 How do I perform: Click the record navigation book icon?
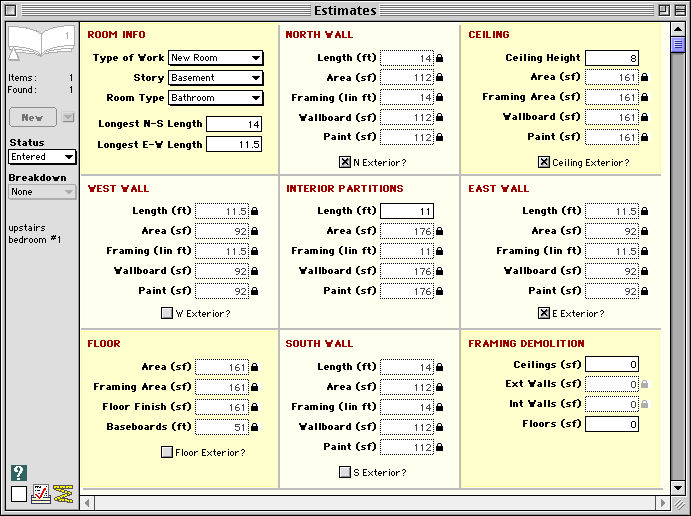coord(41,46)
